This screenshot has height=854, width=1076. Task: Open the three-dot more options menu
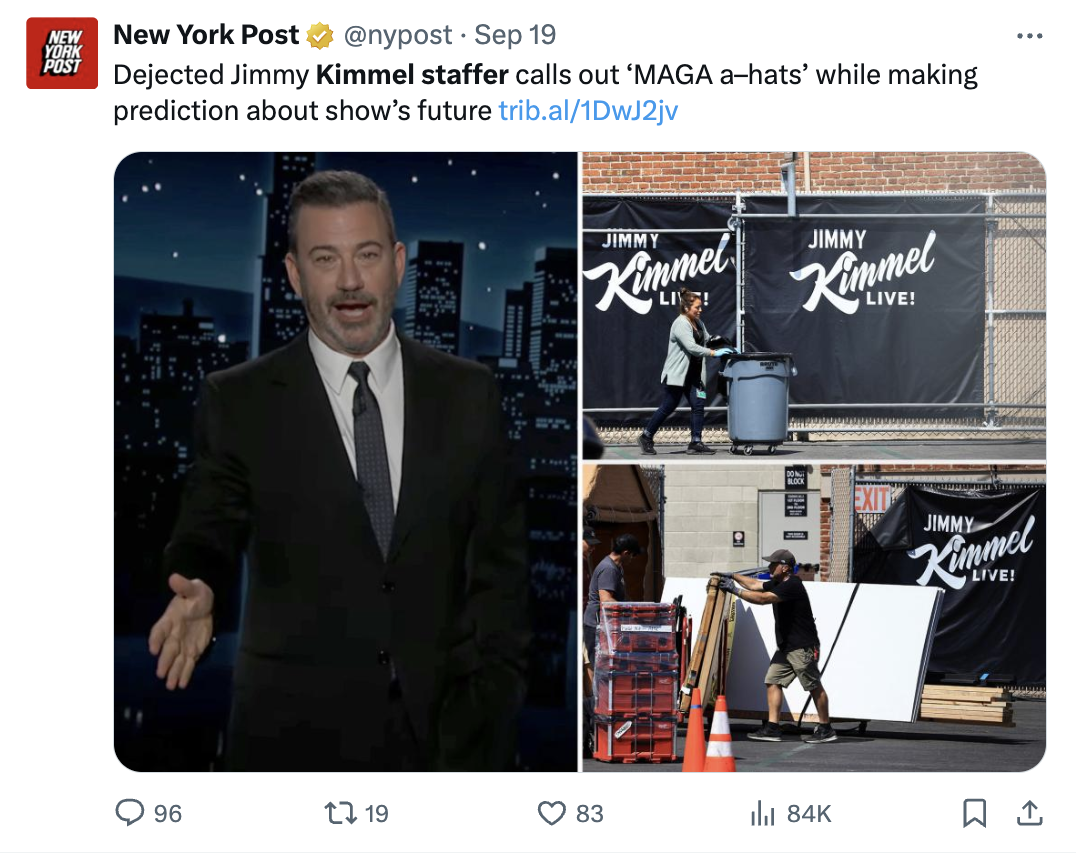[1029, 36]
